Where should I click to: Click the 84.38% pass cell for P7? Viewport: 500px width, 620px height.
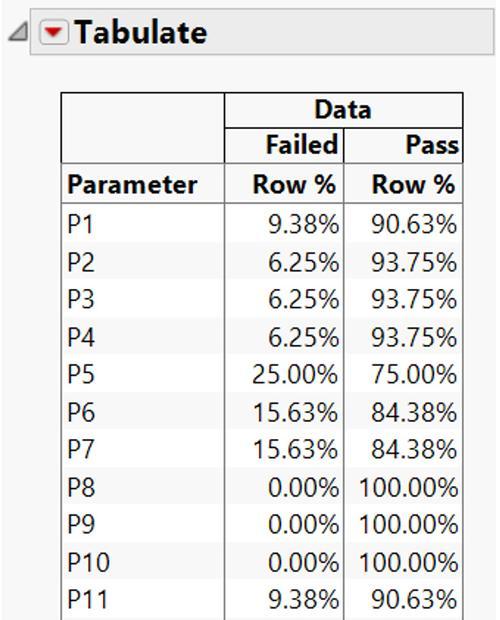[x=414, y=450]
